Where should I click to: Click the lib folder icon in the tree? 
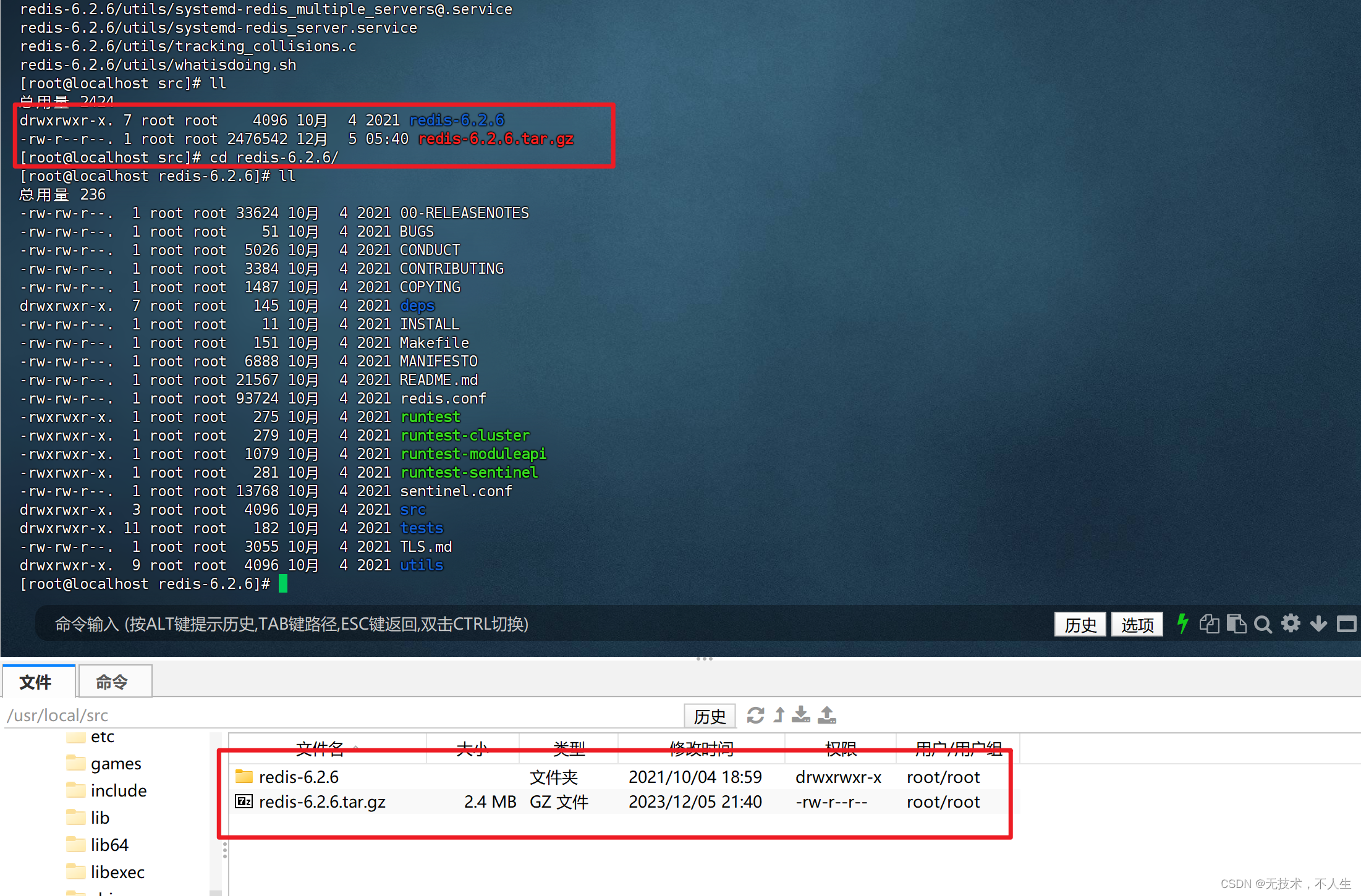76,818
